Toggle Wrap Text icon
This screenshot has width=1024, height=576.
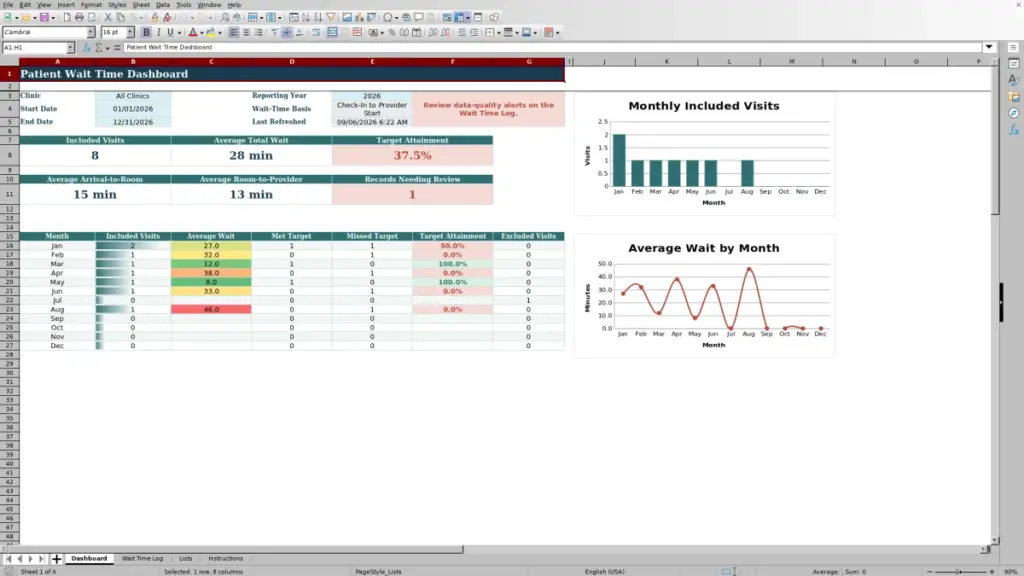click(316, 32)
